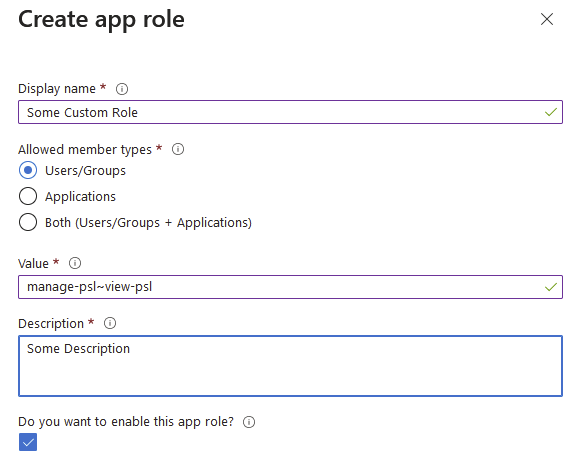Click the Description text area
Image resolution: width=571 pixels, height=467 pixels.
coord(290,366)
